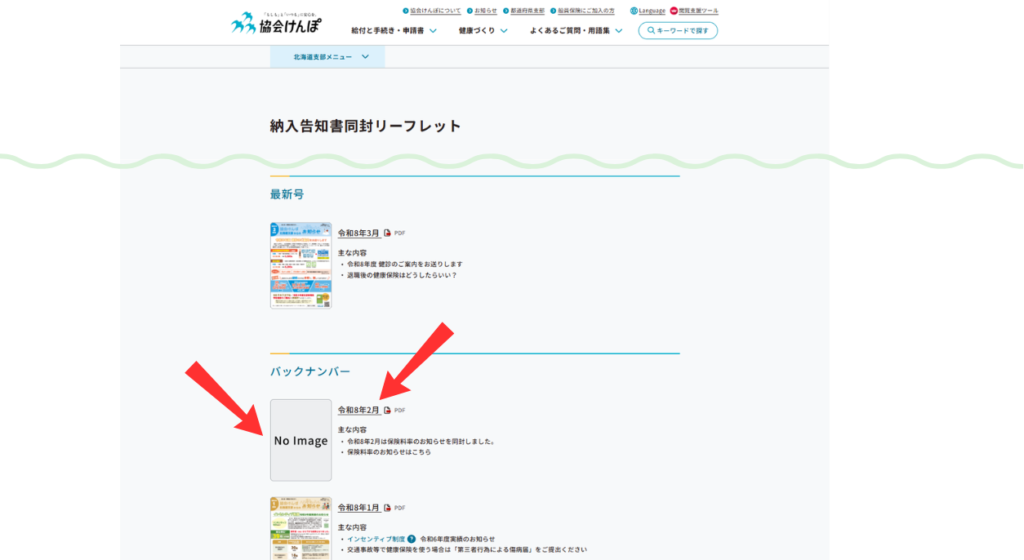Screen dimensions: 1024x560
Task: Open the 令和8年3月 PDF link
Action: pyautogui.click(x=359, y=233)
